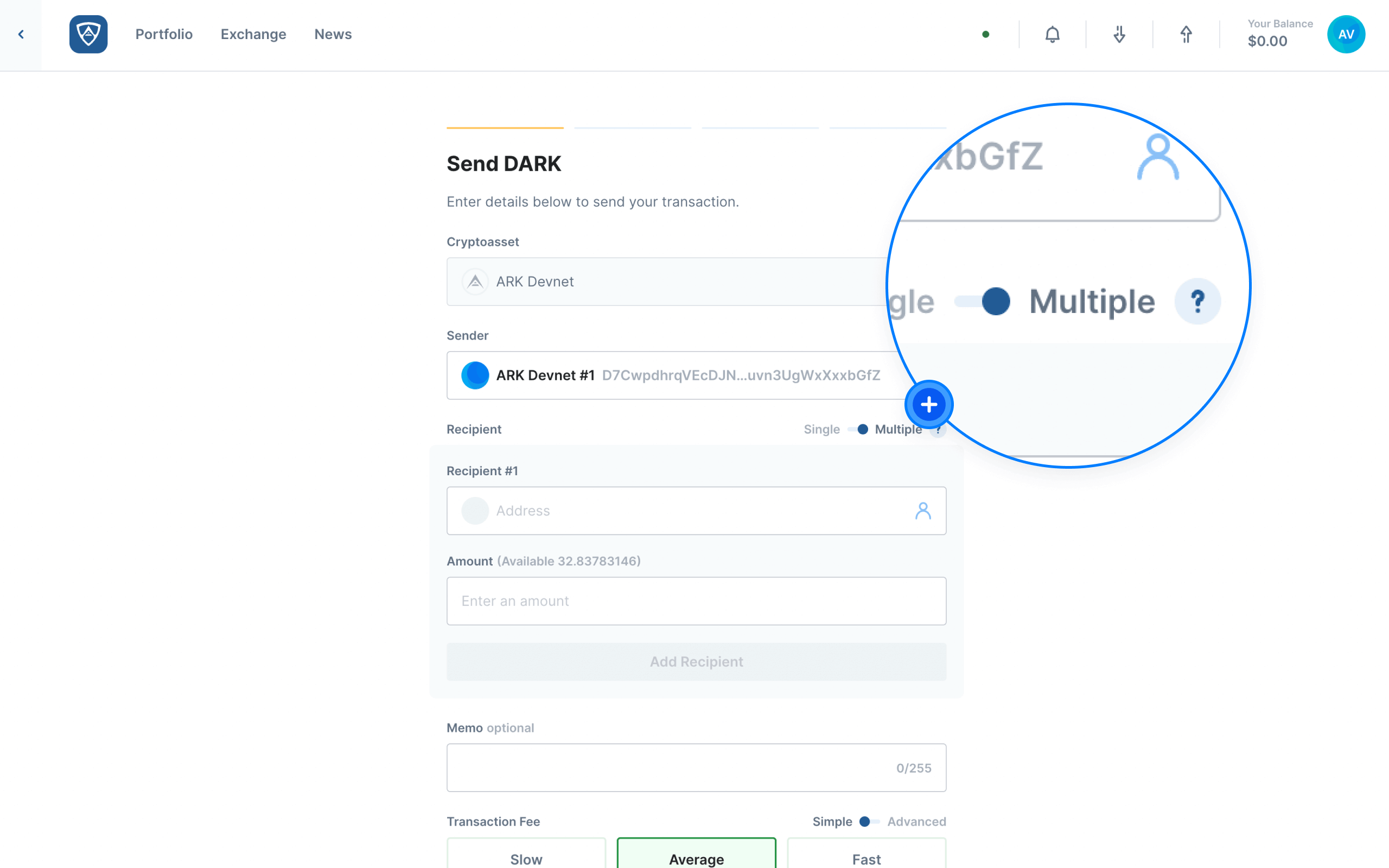Click the send up-arrow icon
The width and height of the screenshot is (1389, 868).
(x=1186, y=34)
